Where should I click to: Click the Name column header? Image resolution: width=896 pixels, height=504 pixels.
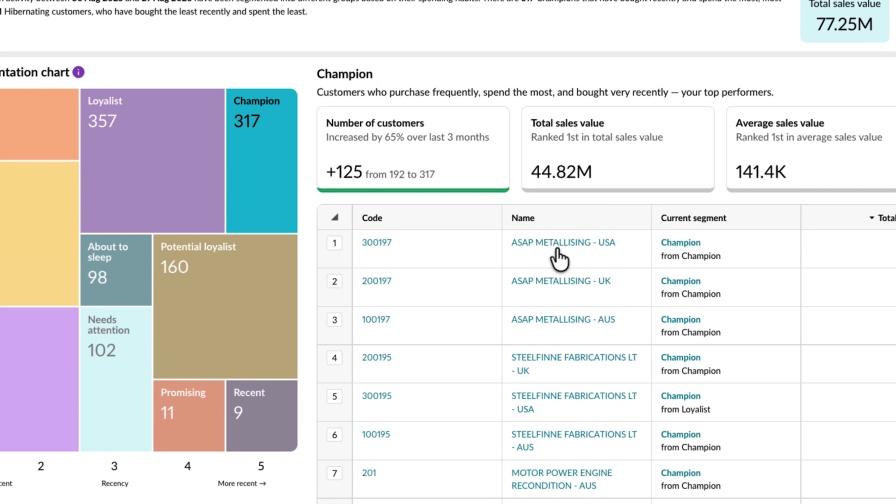coord(523,218)
